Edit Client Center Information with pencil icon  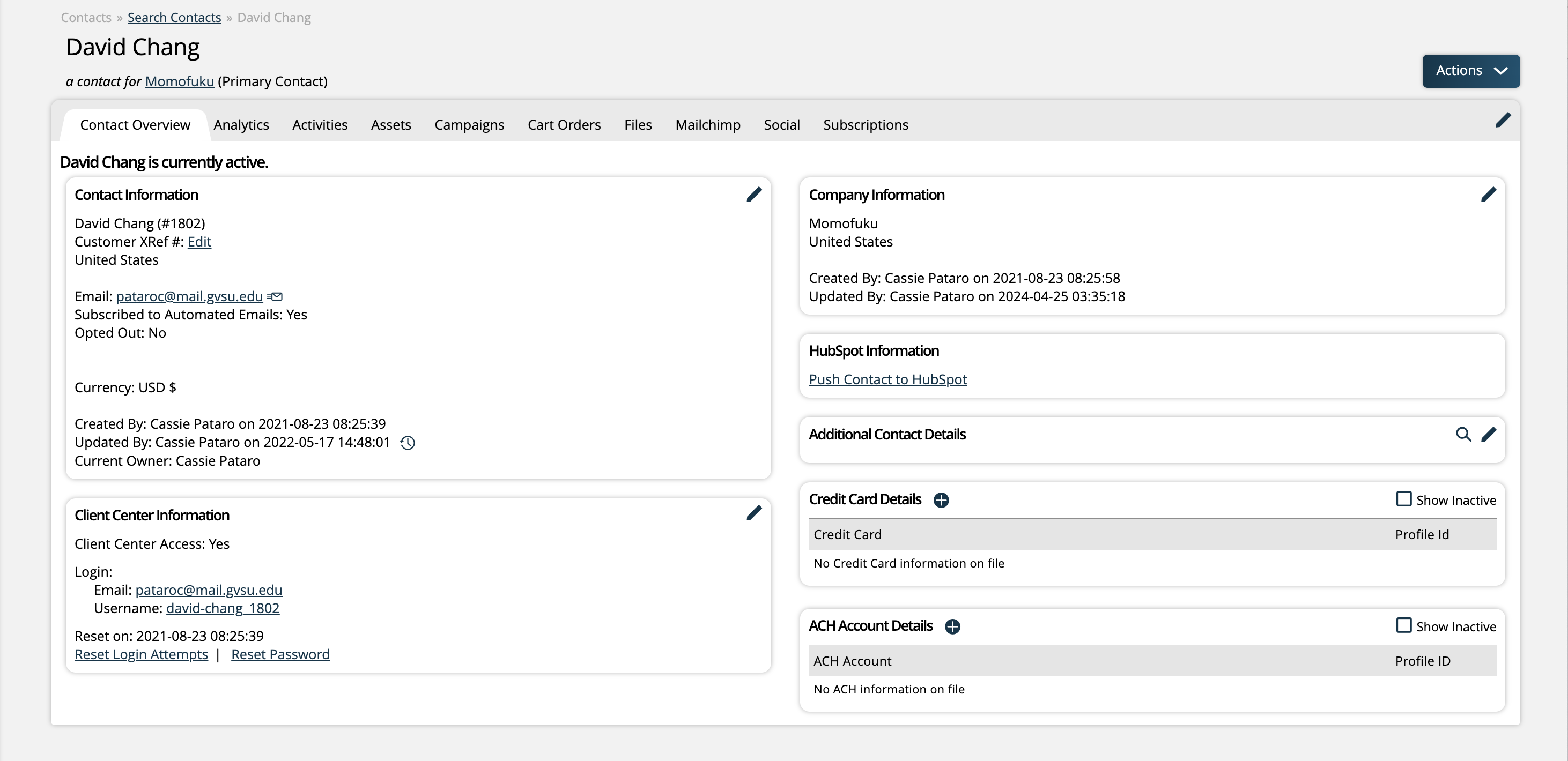click(753, 513)
